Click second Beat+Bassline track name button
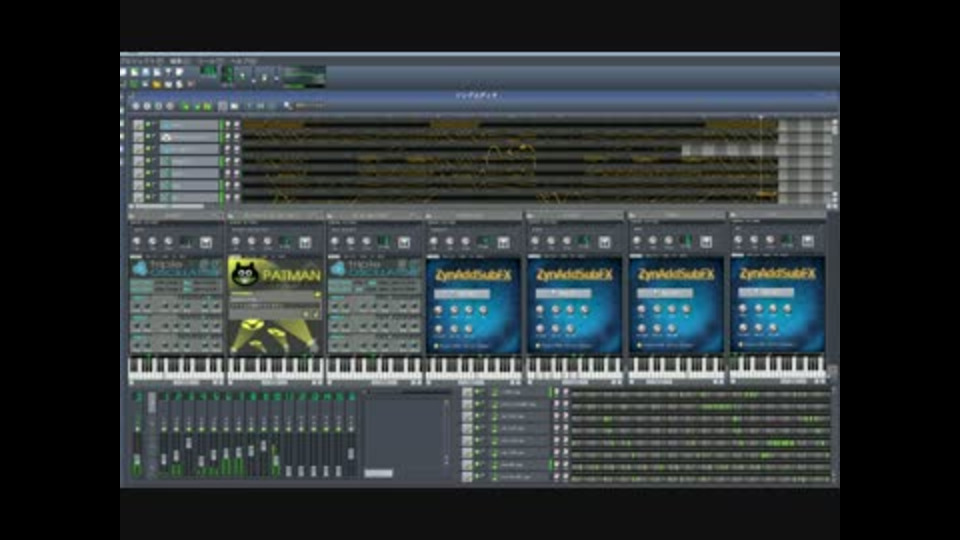Screen dimensions: 960x540 pyautogui.click(x=521, y=405)
